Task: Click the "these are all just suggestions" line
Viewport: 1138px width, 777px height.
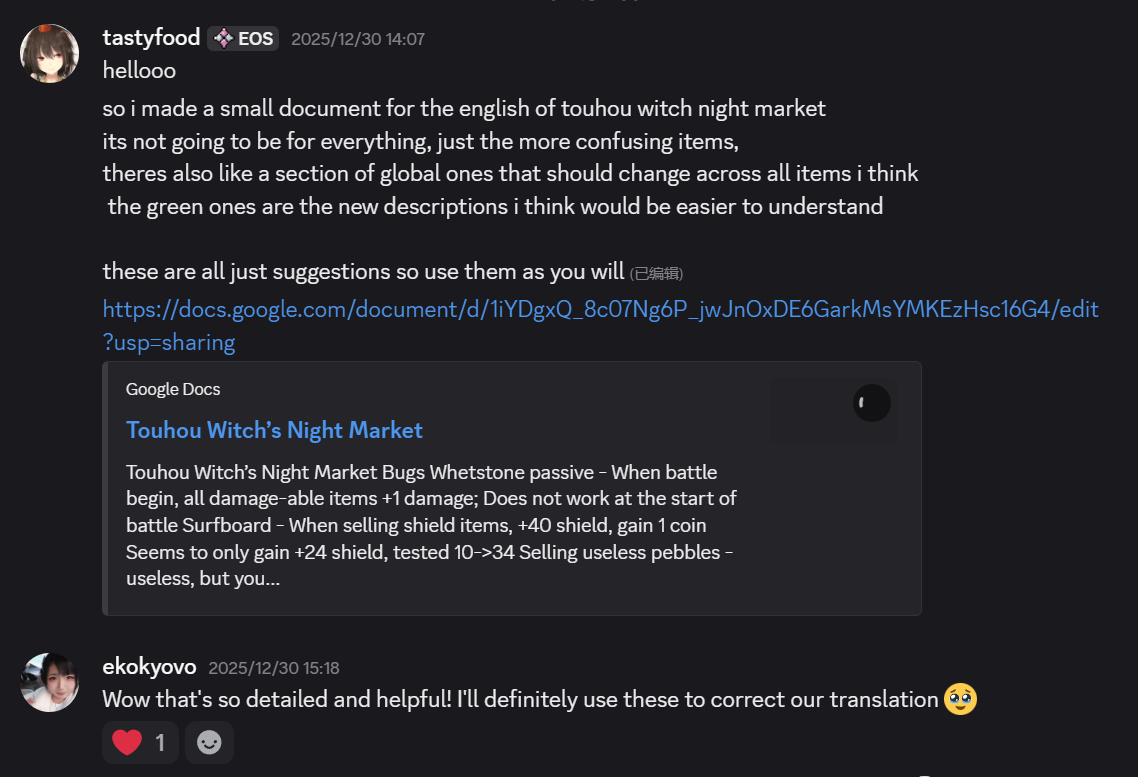Action: click(x=363, y=271)
